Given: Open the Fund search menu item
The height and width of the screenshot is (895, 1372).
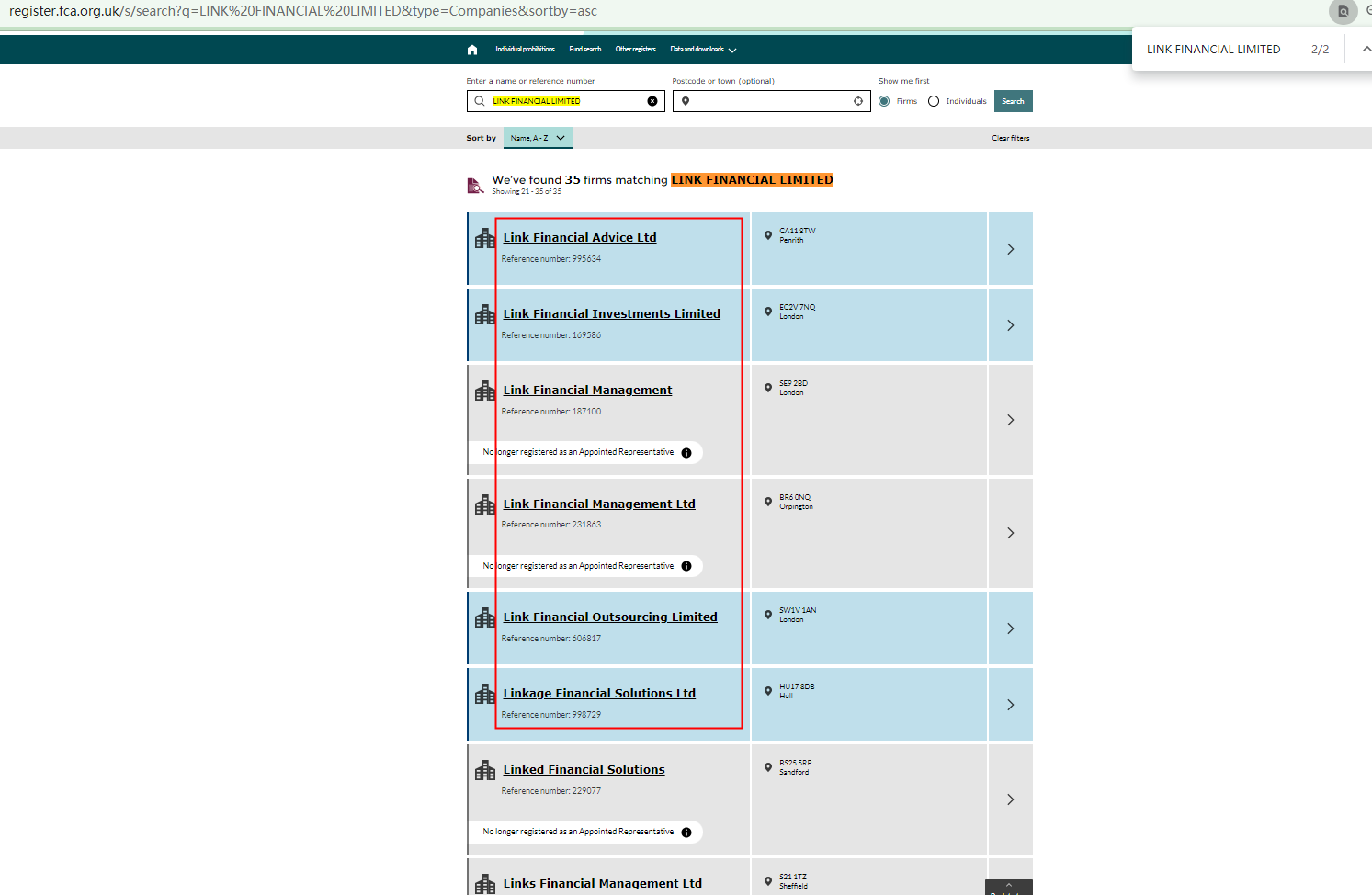Looking at the screenshot, I should coord(585,50).
